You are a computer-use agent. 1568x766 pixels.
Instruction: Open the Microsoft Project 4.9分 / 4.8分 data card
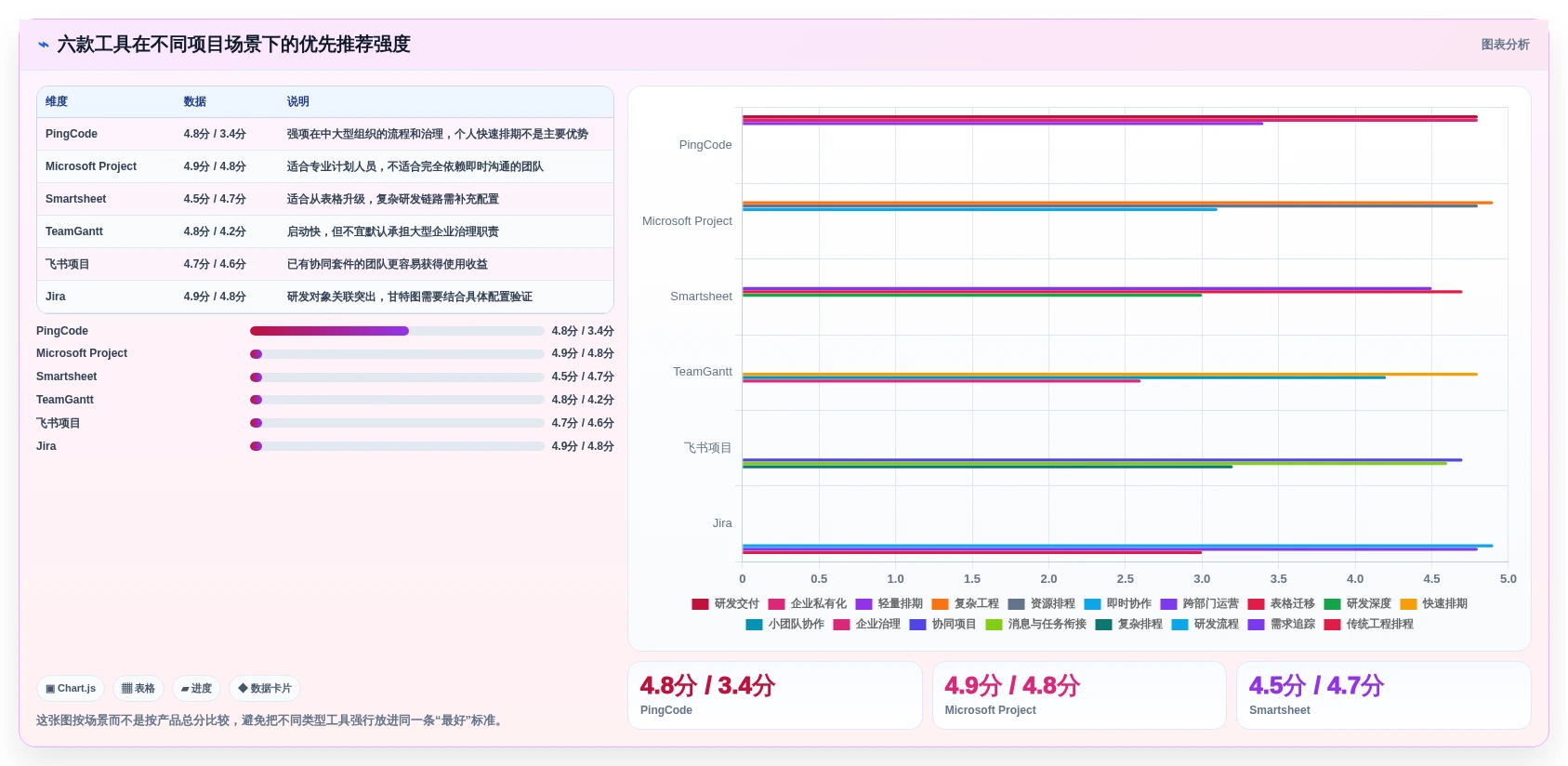(x=1079, y=695)
